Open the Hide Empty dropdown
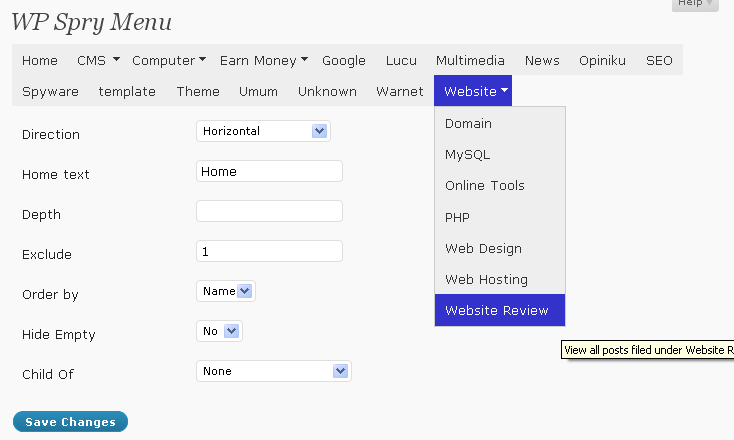The width and height of the screenshot is (734, 440). tap(219, 331)
